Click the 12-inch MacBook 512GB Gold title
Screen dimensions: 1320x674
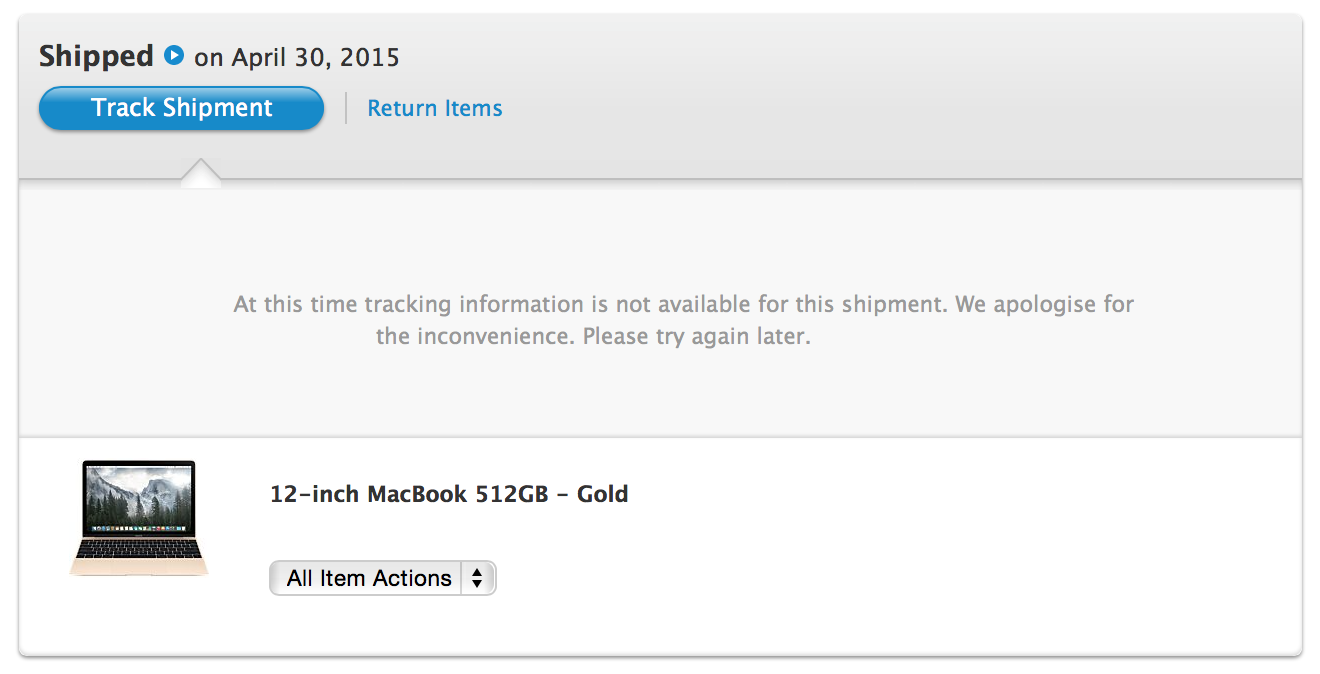[x=449, y=494]
